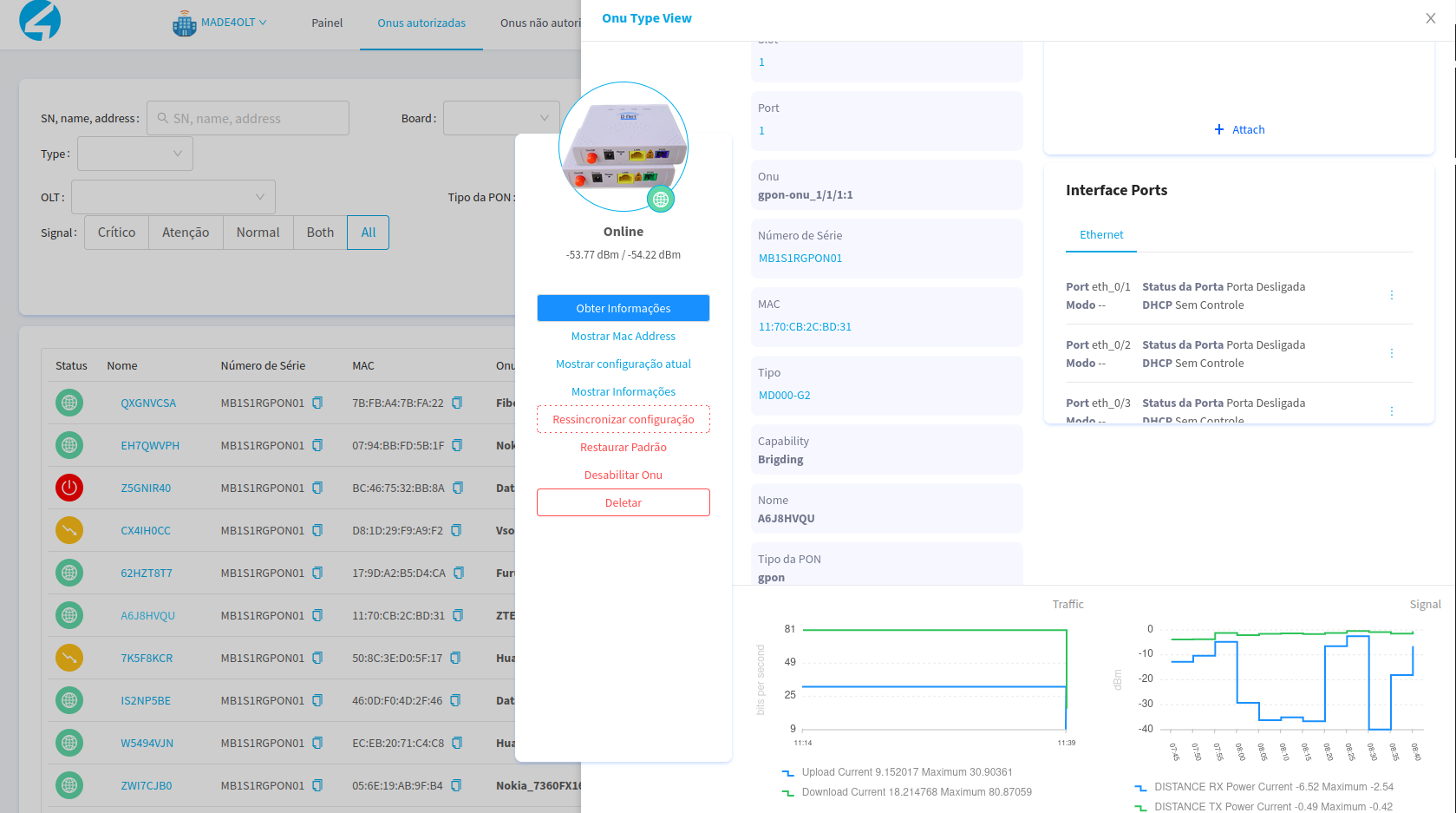Click the app logo in the top-left corner
Screen dimensions: 1456x813
pos(40,21)
